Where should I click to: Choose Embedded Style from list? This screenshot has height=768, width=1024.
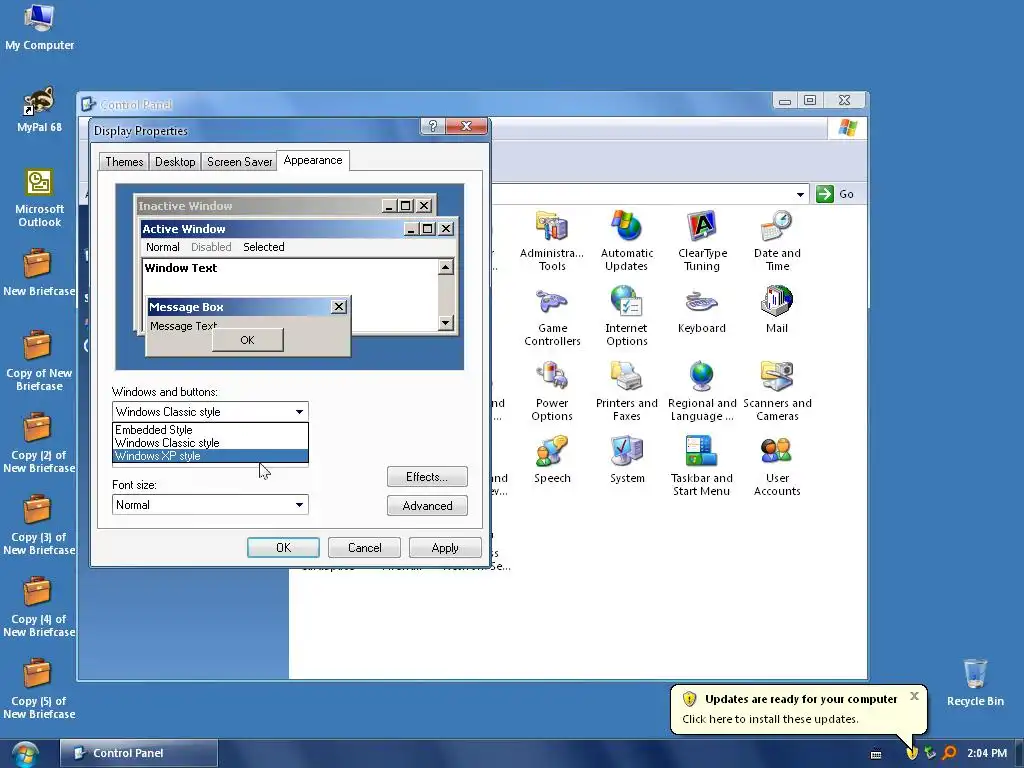[x=210, y=430]
